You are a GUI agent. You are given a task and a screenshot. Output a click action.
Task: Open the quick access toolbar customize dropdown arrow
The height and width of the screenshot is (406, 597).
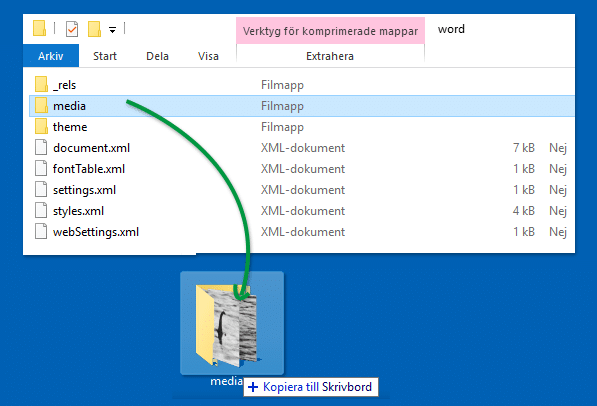112,30
